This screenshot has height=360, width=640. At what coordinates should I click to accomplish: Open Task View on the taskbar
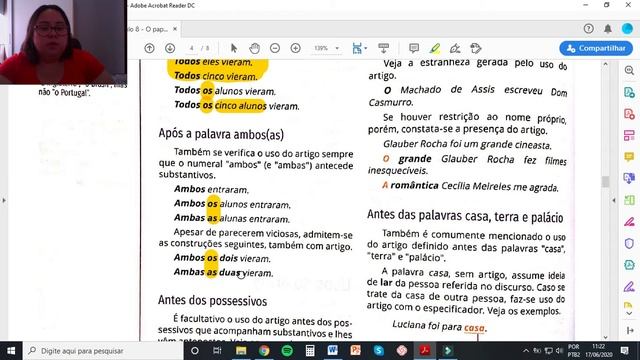click(217, 351)
